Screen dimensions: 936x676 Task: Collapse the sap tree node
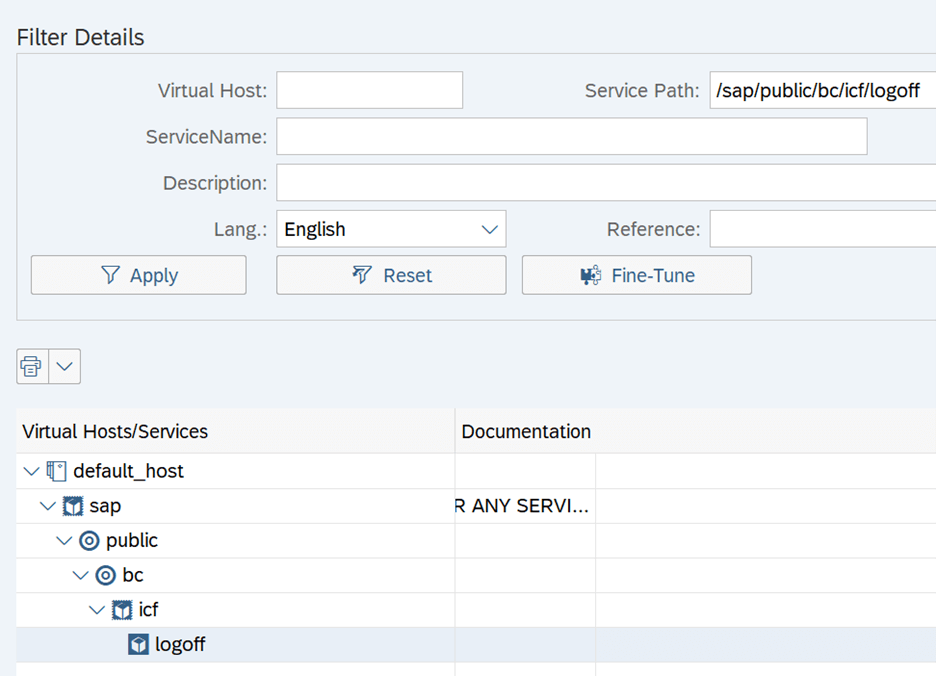48,506
